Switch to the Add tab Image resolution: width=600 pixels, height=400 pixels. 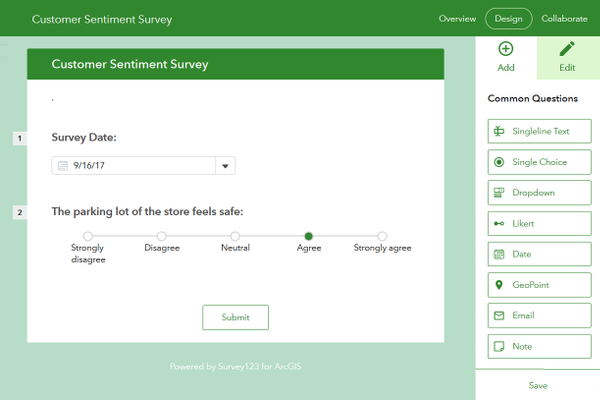pos(506,56)
